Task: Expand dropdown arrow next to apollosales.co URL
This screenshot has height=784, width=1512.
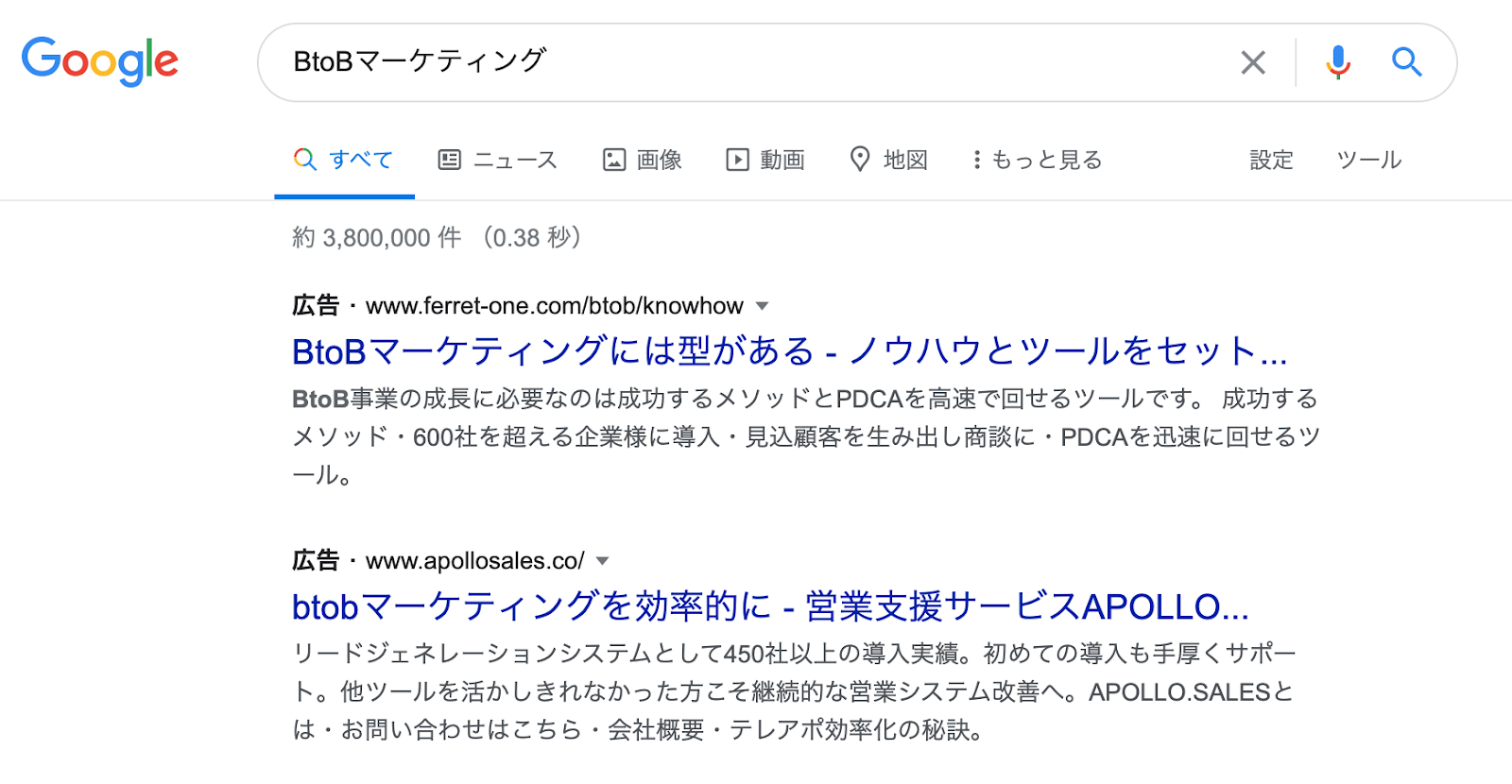Action: (603, 561)
